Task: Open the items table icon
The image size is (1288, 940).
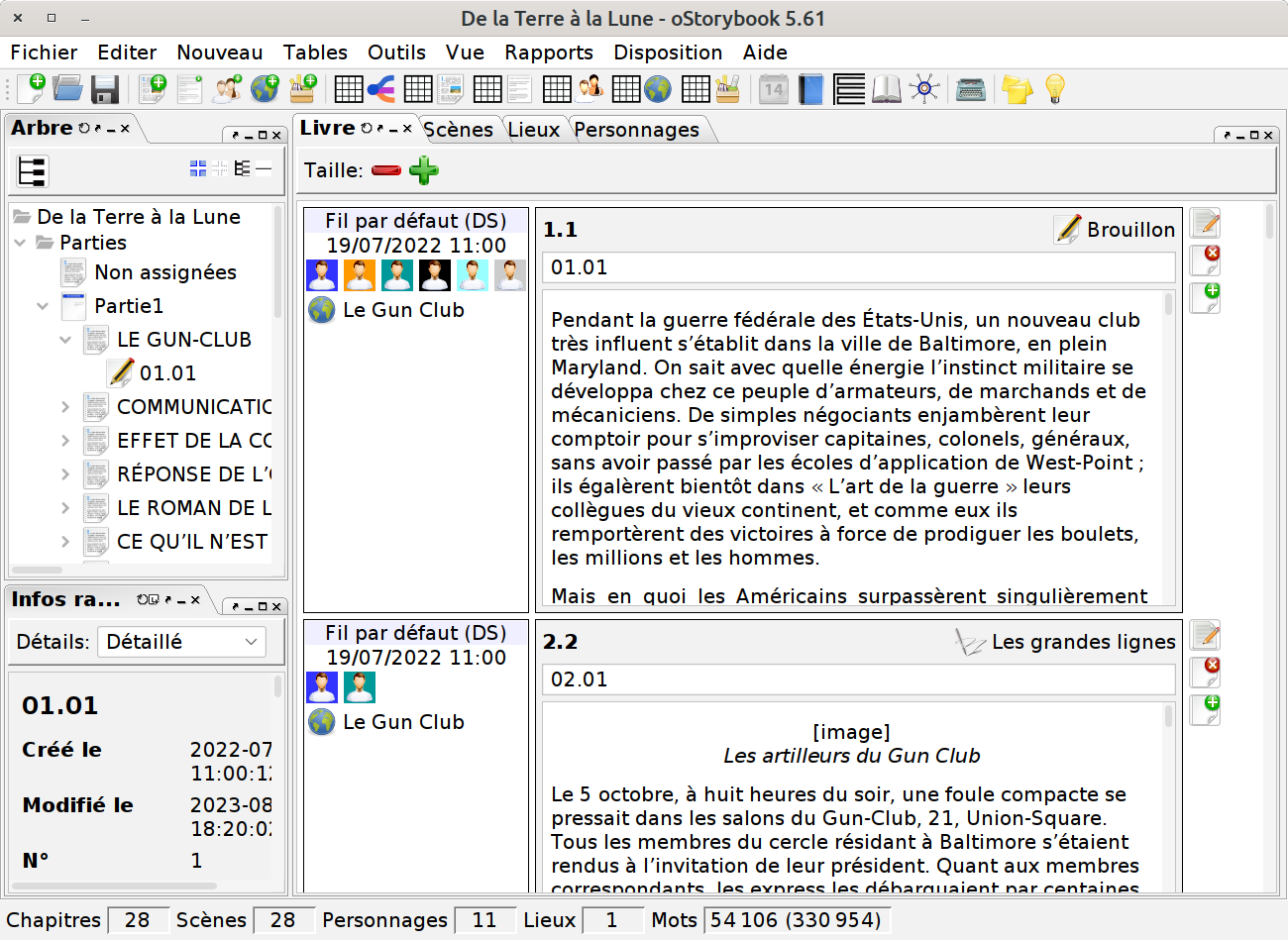Action: 711,89
